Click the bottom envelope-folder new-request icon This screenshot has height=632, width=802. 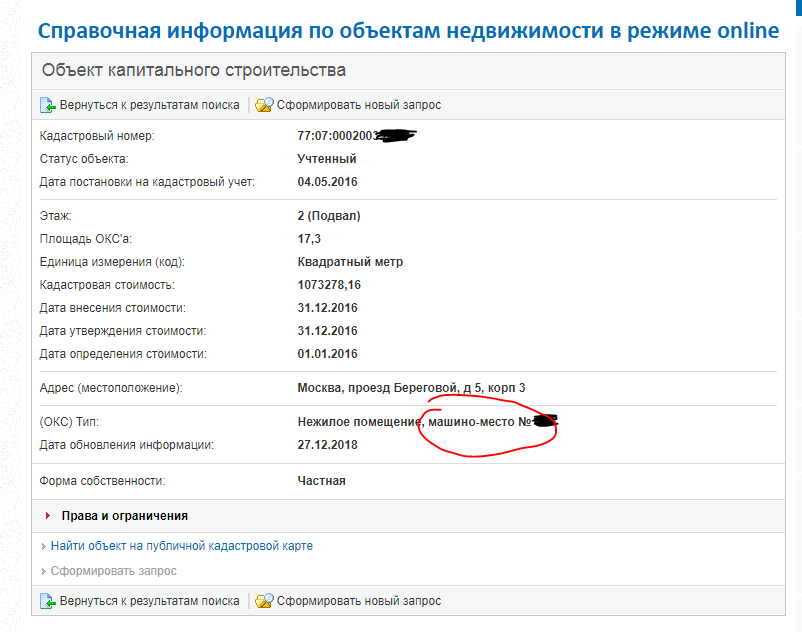point(262,601)
